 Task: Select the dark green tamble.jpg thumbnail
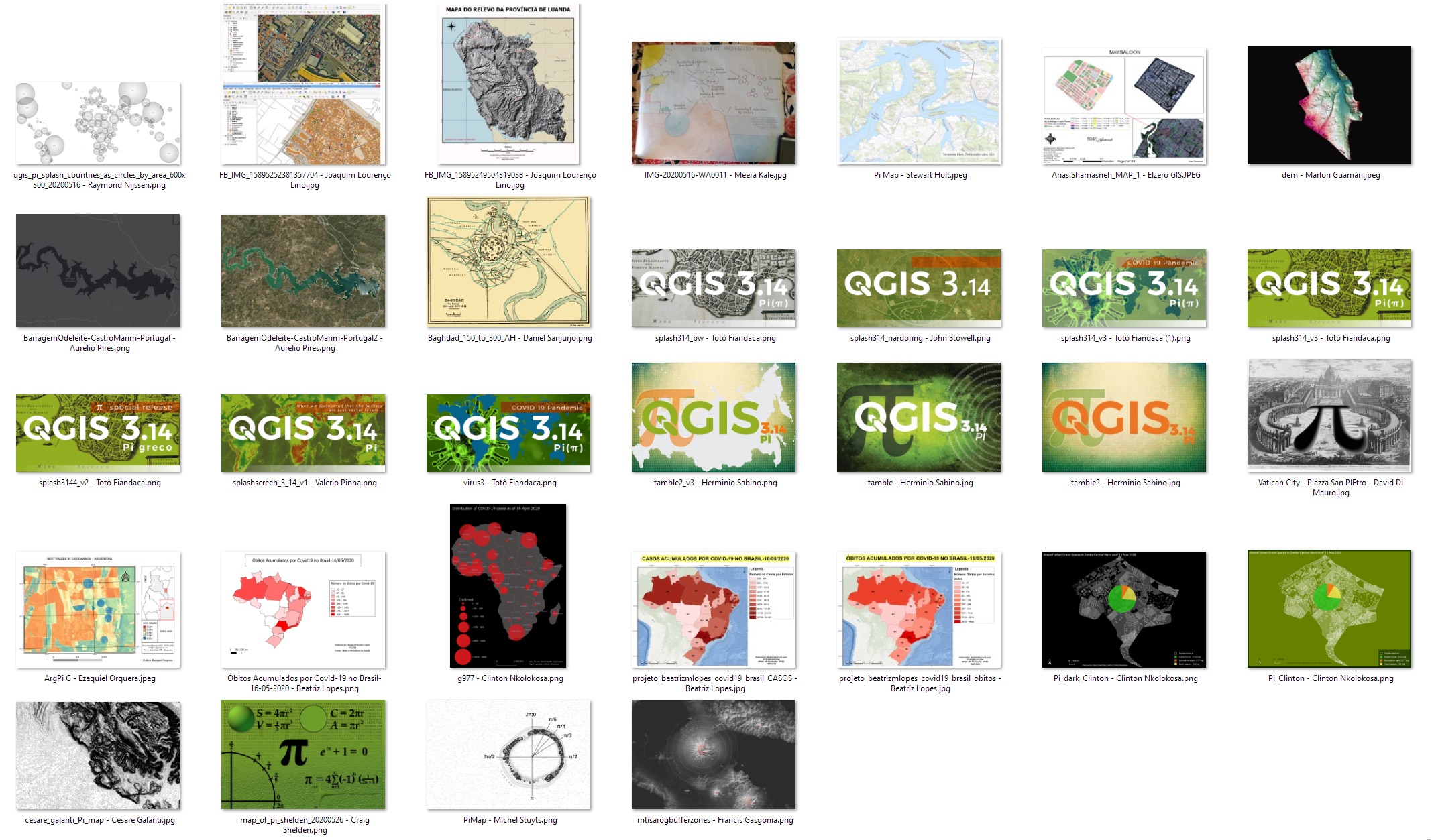(x=919, y=417)
